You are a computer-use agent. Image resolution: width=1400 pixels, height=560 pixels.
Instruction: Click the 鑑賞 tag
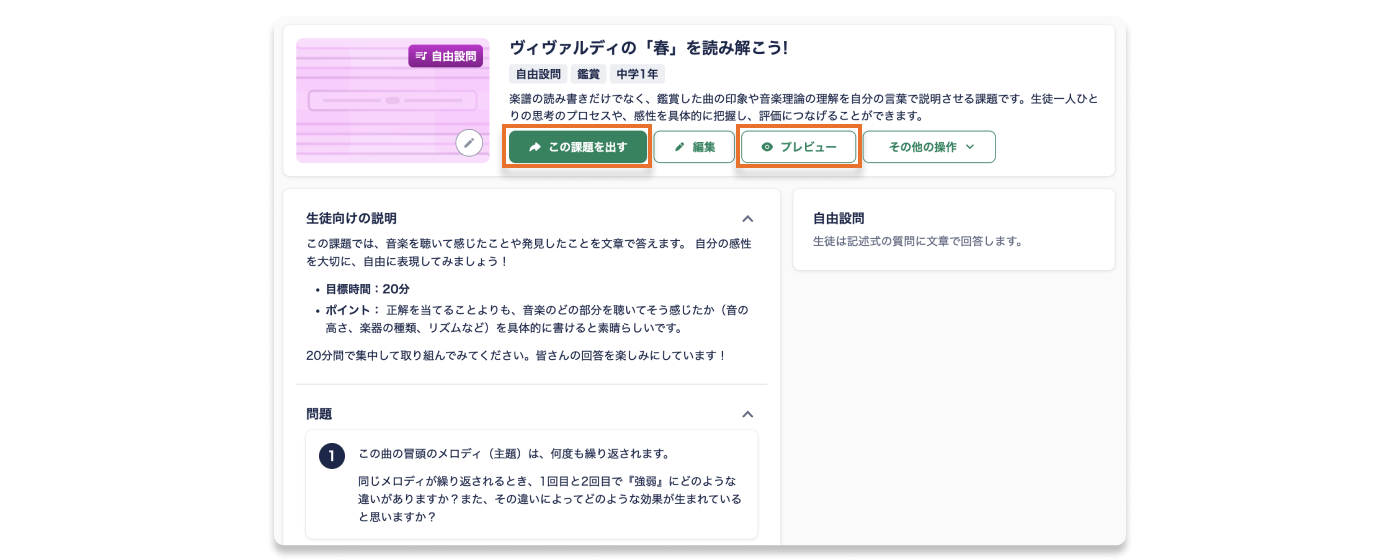(588, 74)
